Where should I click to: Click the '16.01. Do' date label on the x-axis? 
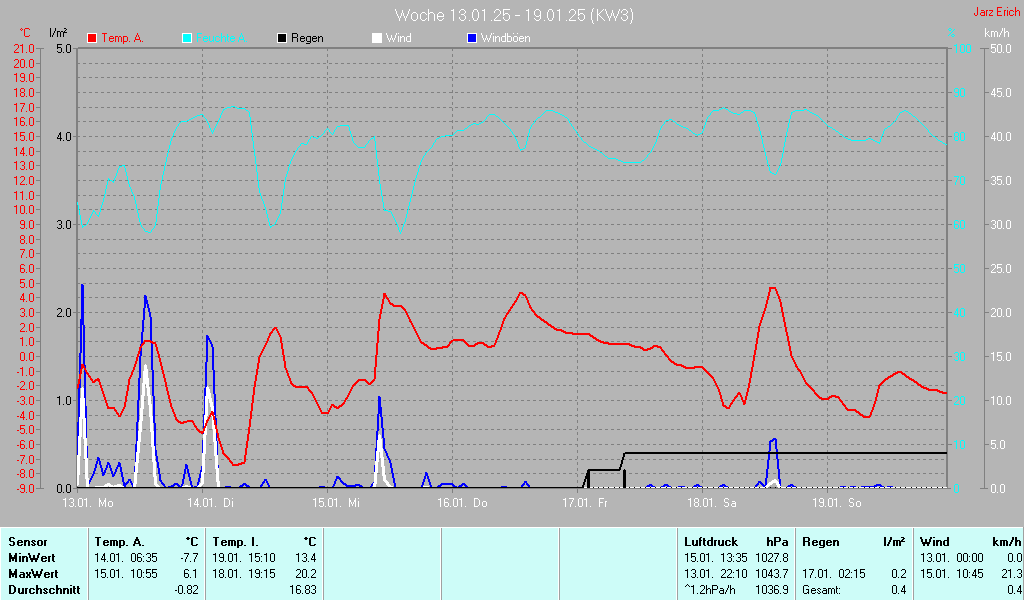pyautogui.click(x=462, y=503)
